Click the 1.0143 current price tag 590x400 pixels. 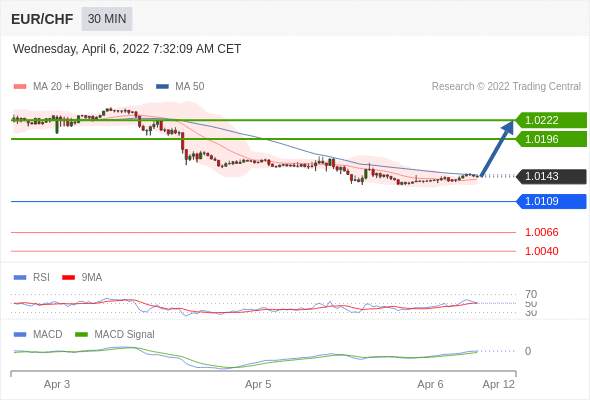click(x=552, y=176)
